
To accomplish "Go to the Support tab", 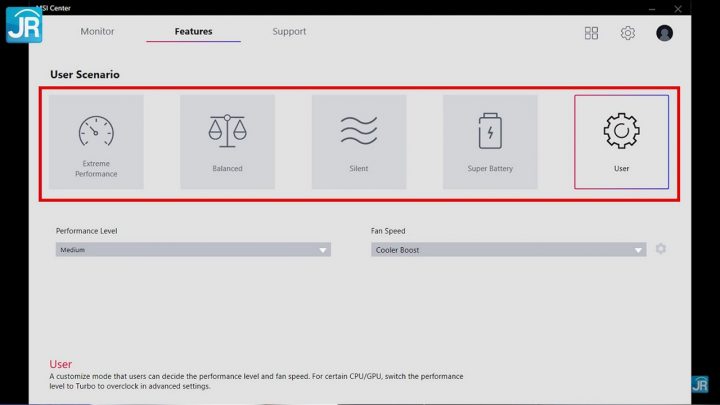I will pos(290,31).
